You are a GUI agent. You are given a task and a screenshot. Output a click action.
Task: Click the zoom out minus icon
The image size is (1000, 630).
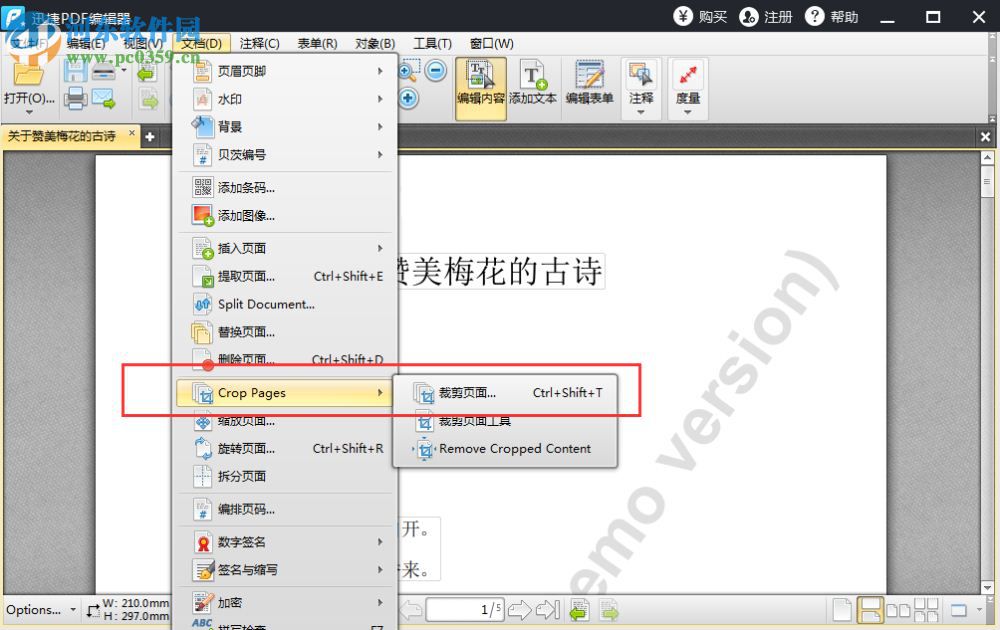click(x=435, y=69)
